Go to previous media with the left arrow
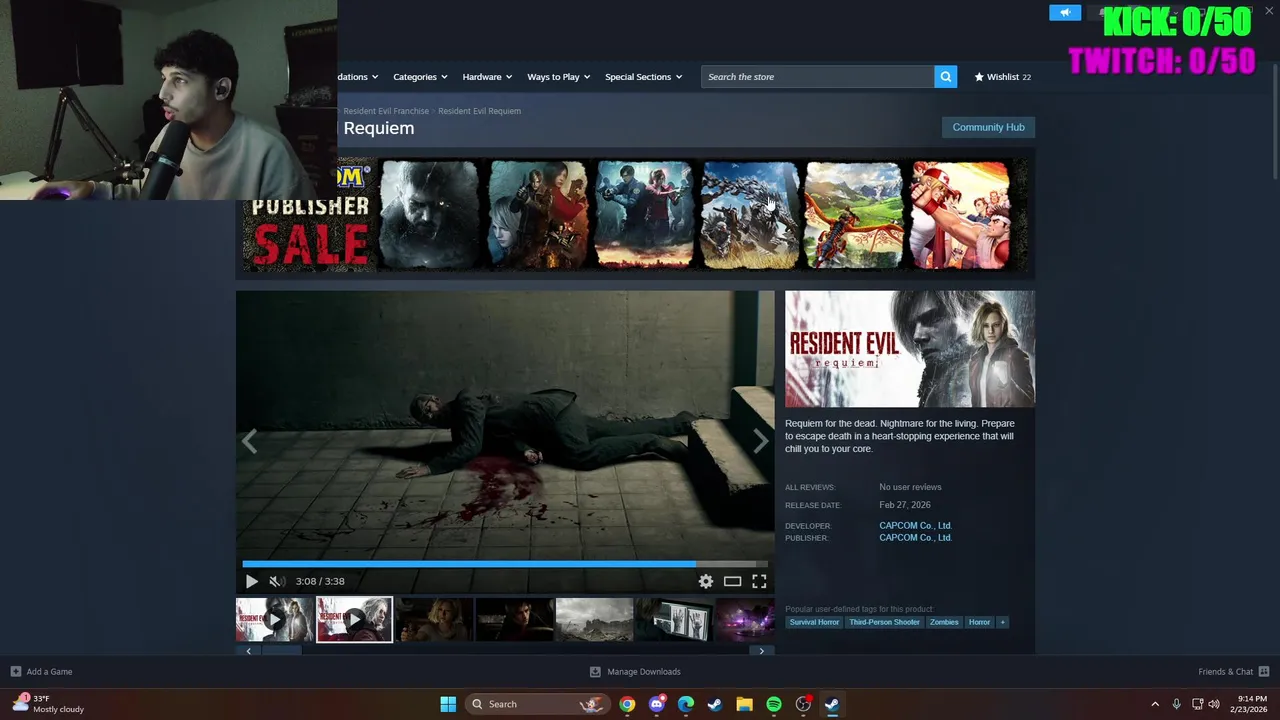This screenshot has height=720, width=1280. (249, 441)
